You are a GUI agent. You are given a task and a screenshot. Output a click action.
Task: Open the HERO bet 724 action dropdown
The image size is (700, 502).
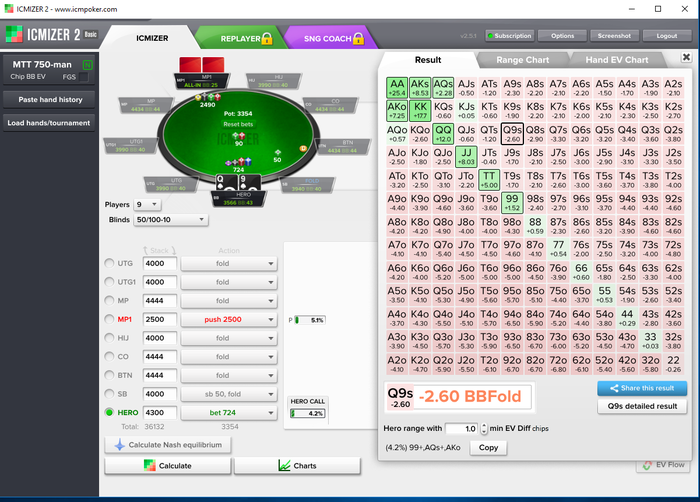229,413
